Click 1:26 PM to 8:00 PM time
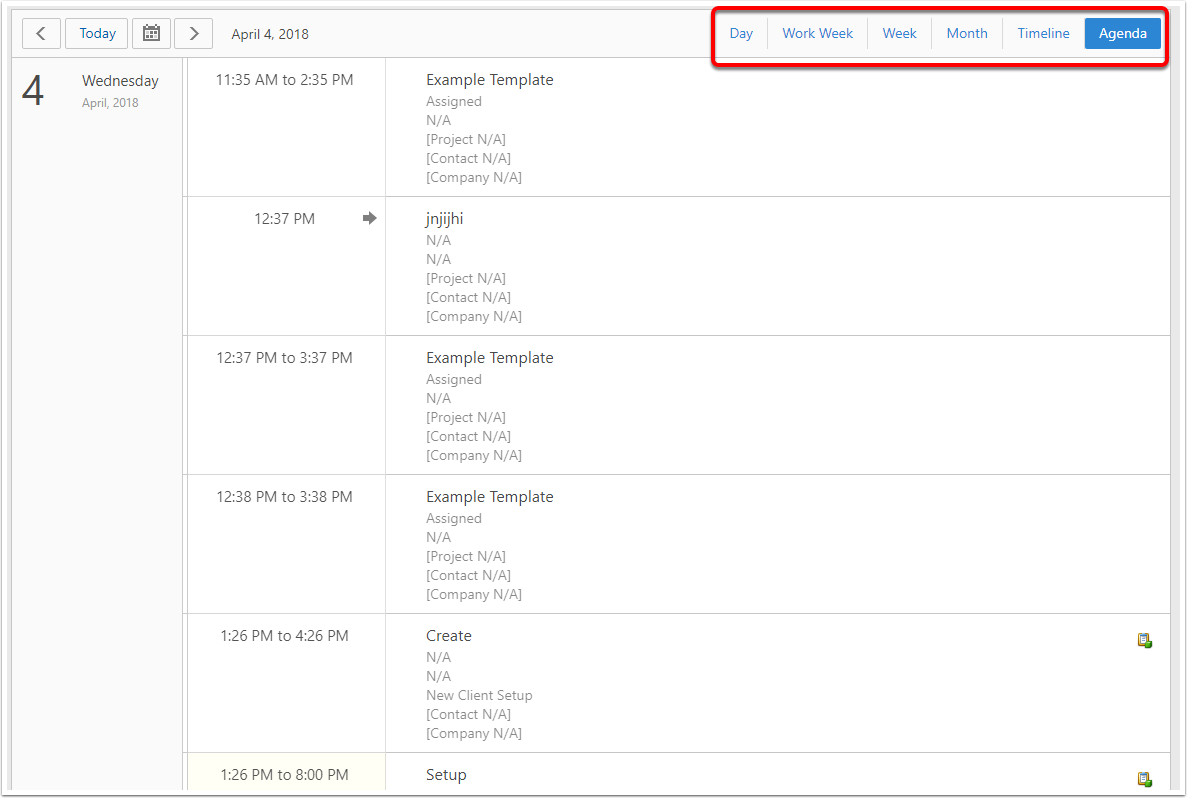Screen dimensions: 1187x798 (x=285, y=775)
